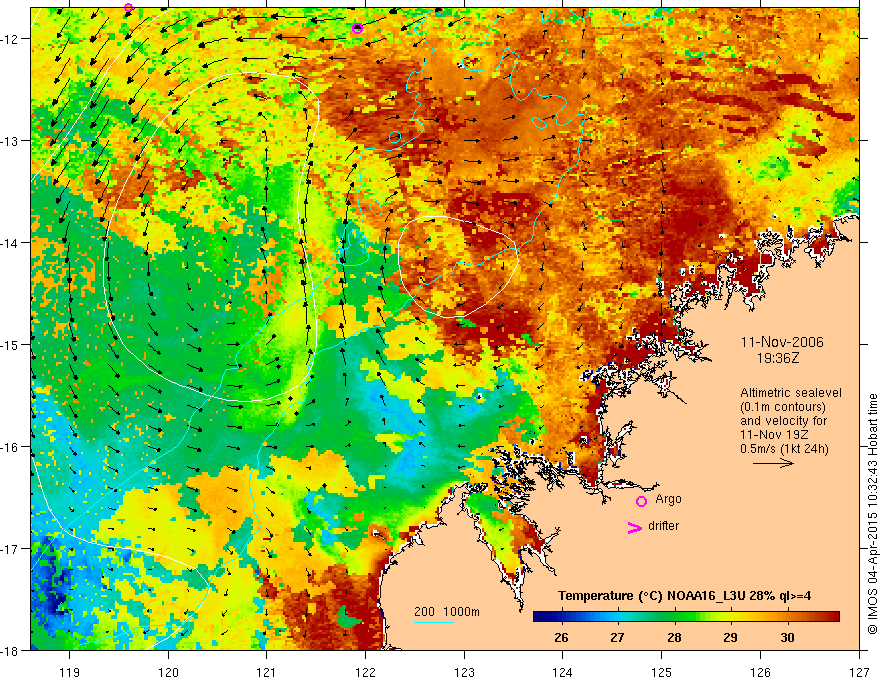Click the cyan depth contour legend line
The width and height of the screenshot is (880, 680).
tap(433, 623)
